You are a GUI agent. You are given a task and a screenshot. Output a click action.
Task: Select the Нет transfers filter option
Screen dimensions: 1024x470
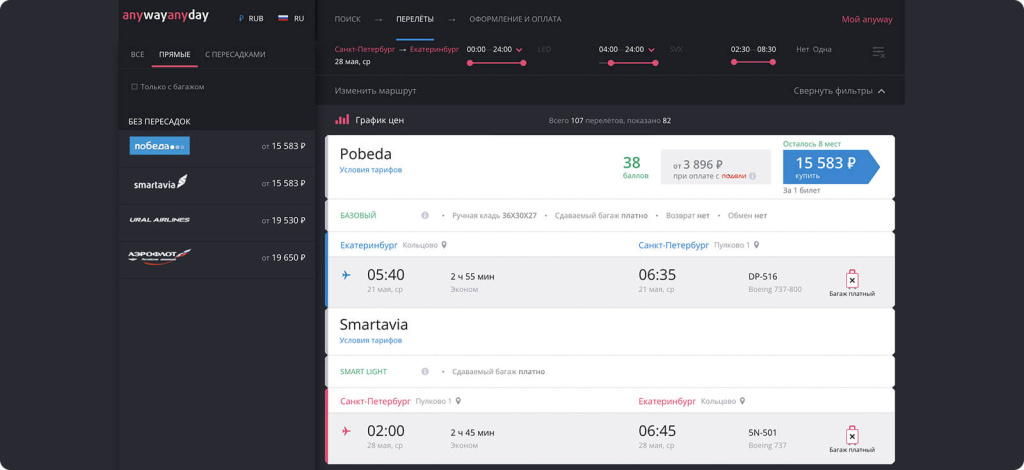pyautogui.click(x=803, y=50)
